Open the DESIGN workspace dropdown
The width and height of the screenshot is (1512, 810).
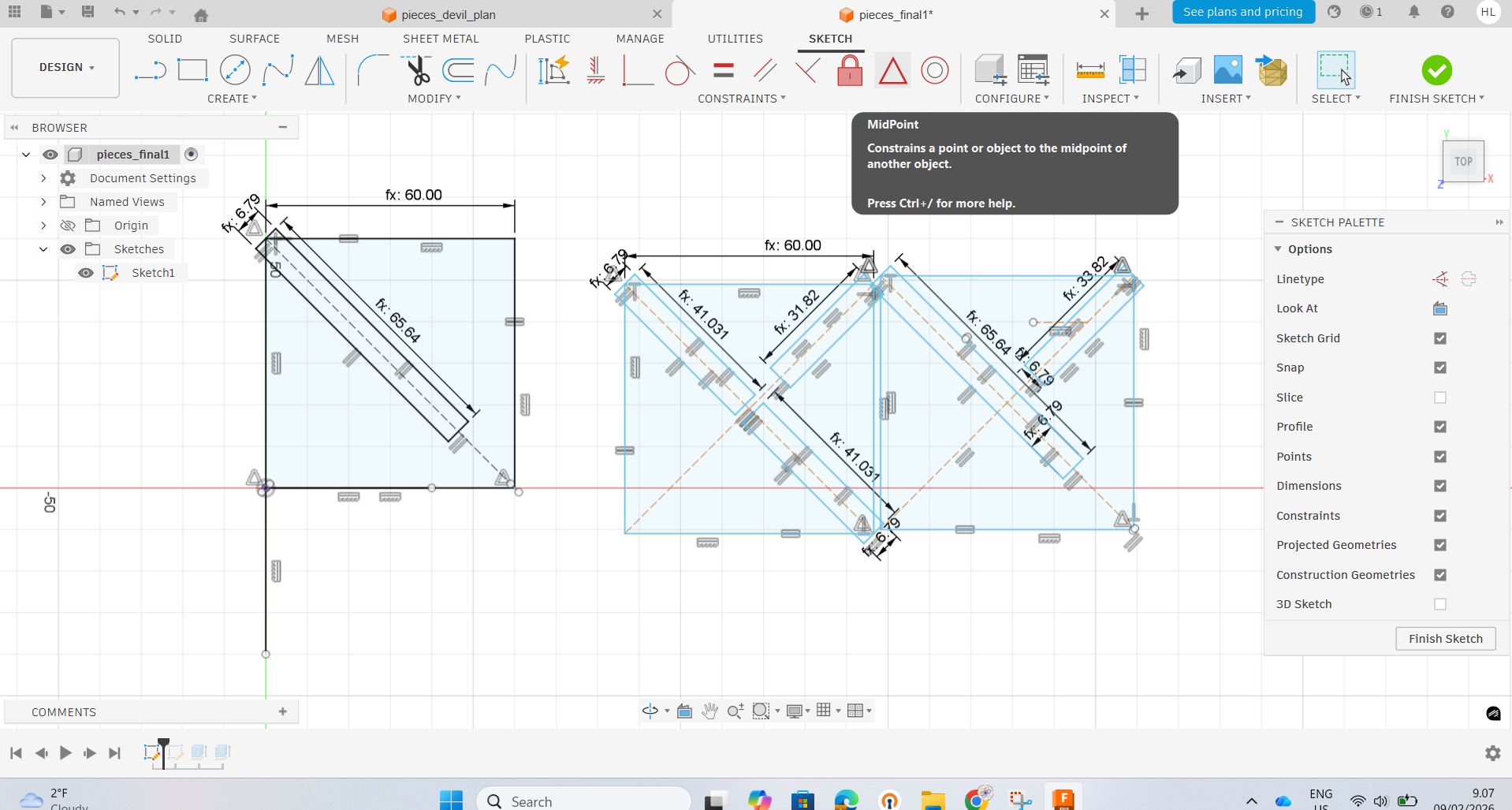[x=66, y=68]
